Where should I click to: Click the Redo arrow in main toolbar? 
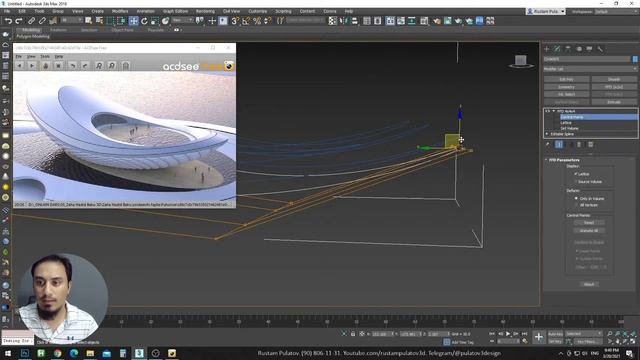click(19, 20)
